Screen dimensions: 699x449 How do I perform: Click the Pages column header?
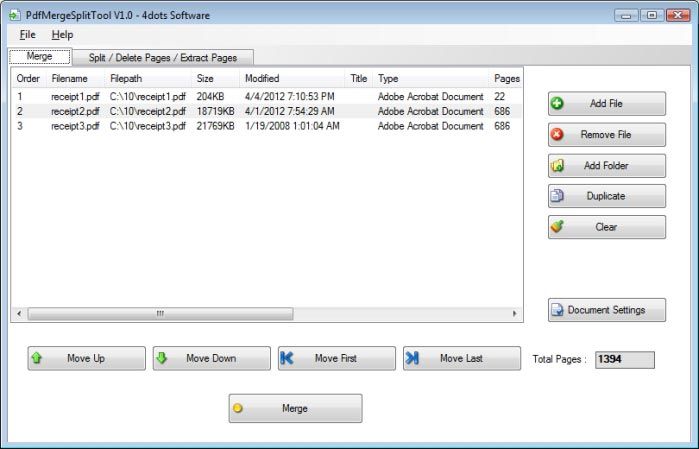coord(506,78)
